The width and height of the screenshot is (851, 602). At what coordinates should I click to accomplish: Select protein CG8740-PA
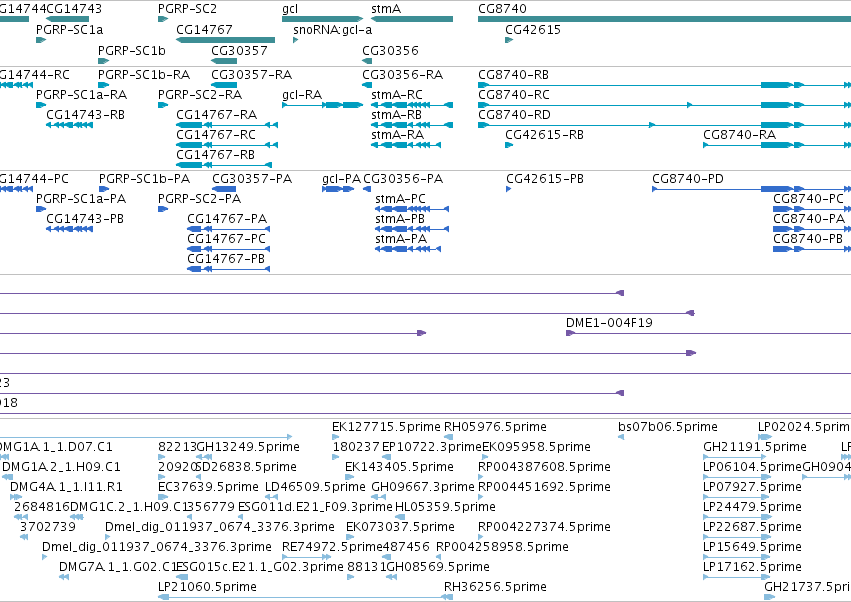pyautogui.click(x=812, y=229)
